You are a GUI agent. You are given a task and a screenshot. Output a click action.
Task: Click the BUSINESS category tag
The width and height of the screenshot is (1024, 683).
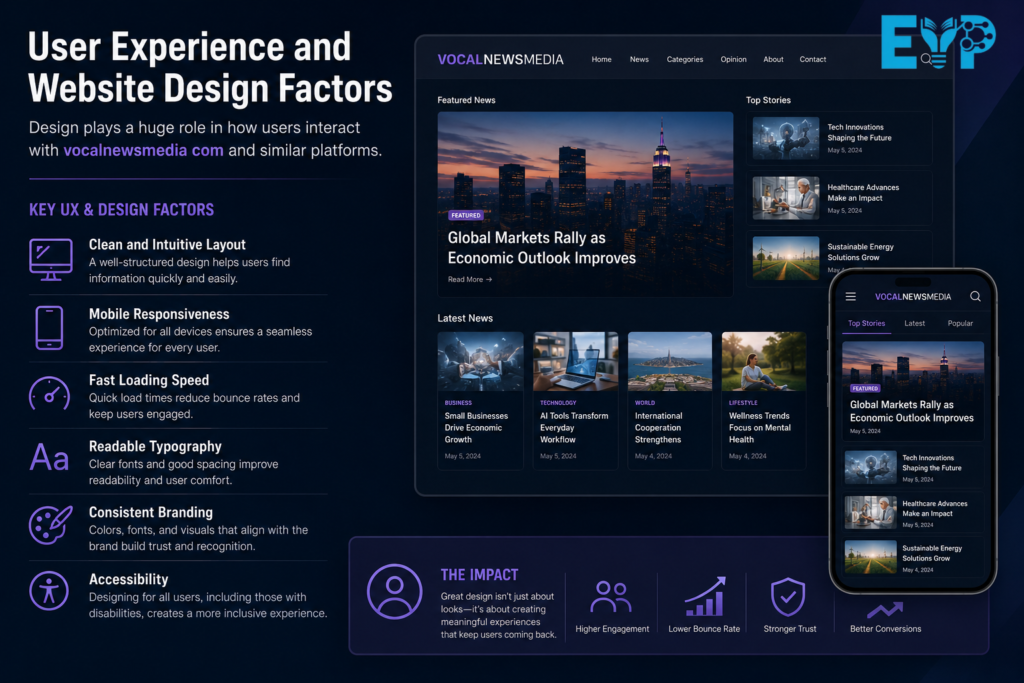point(458,403)
